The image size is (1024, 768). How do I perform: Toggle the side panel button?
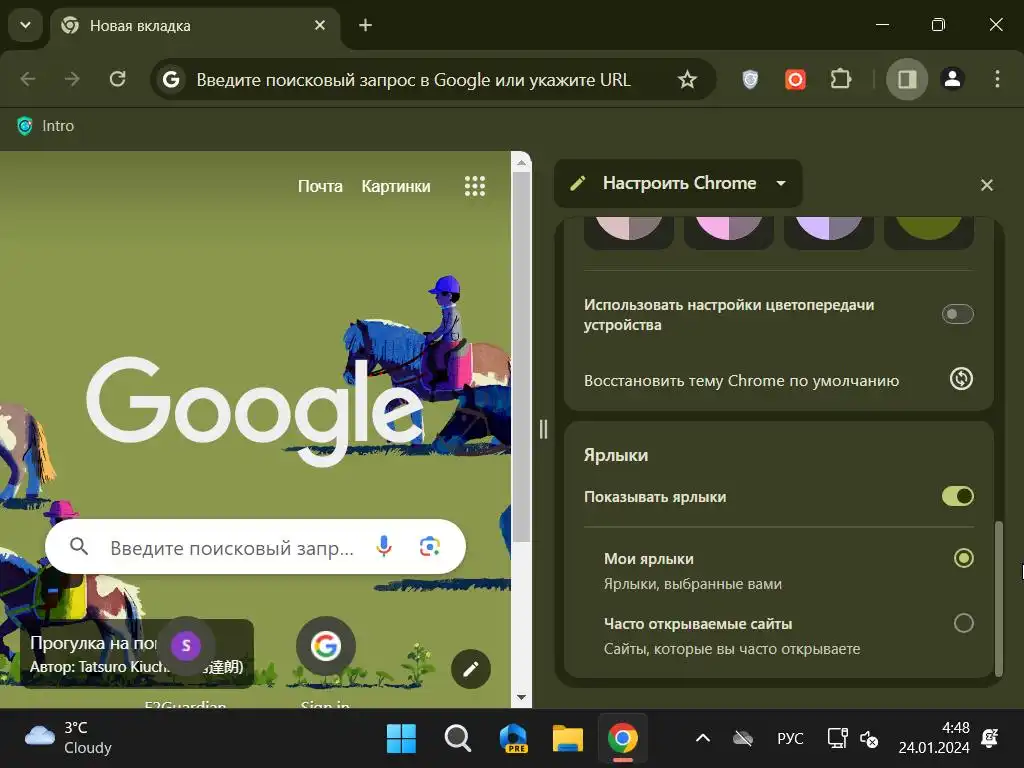click(x=906, y=80)
